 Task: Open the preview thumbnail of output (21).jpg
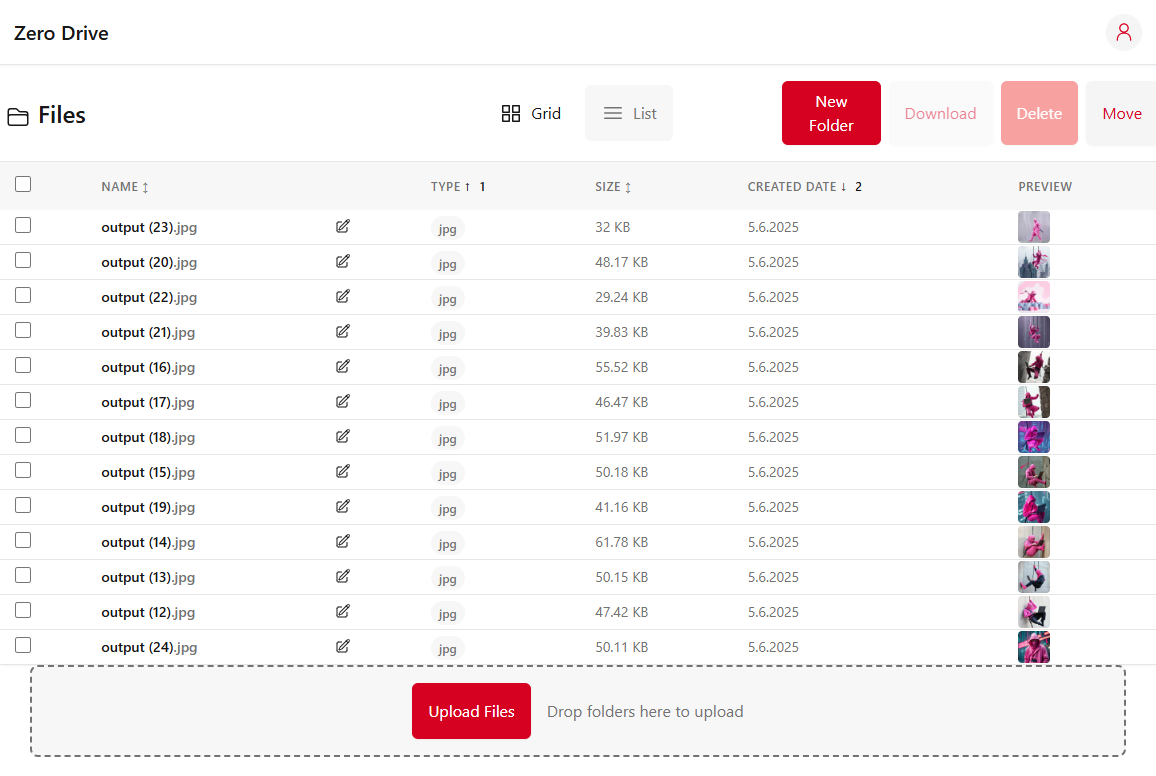(1033, 332)
